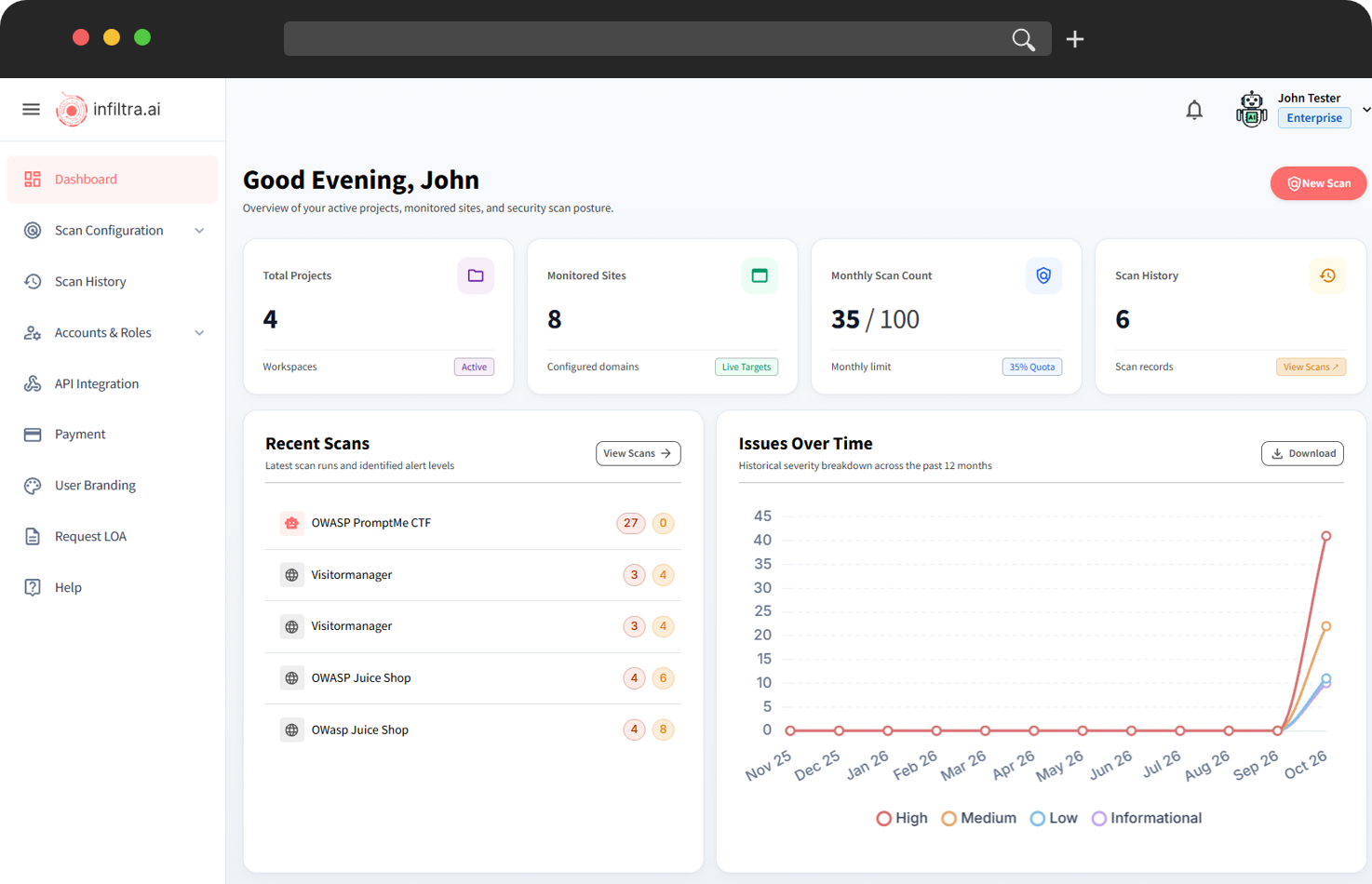The image size is (1372, 884).
Task: Click the Oct 26 High data point
Action: pos(1326,536)
